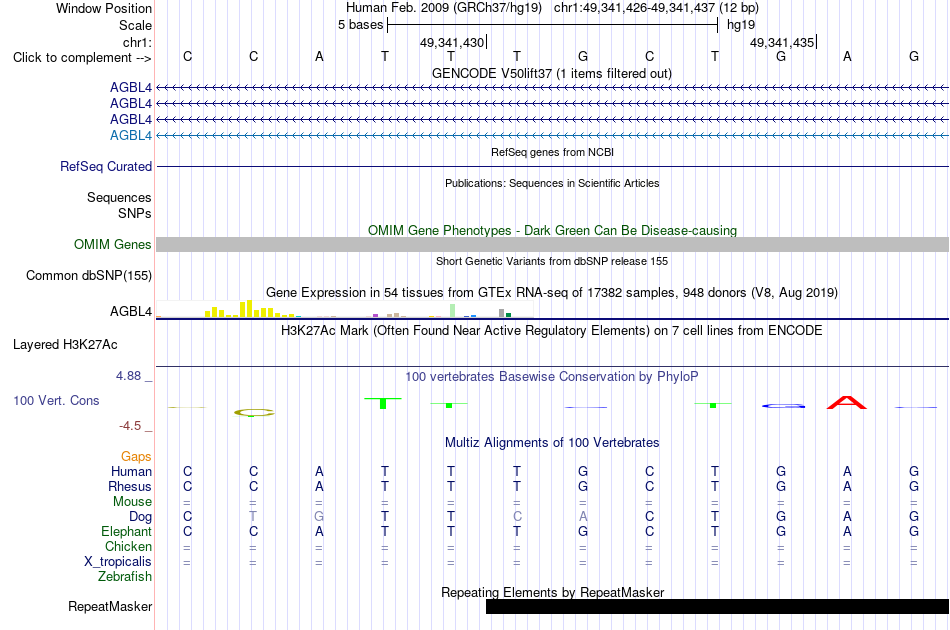Click the red A logo in PhyloP track
This screenshot has height=630, width=950.
tap(847, 402)
